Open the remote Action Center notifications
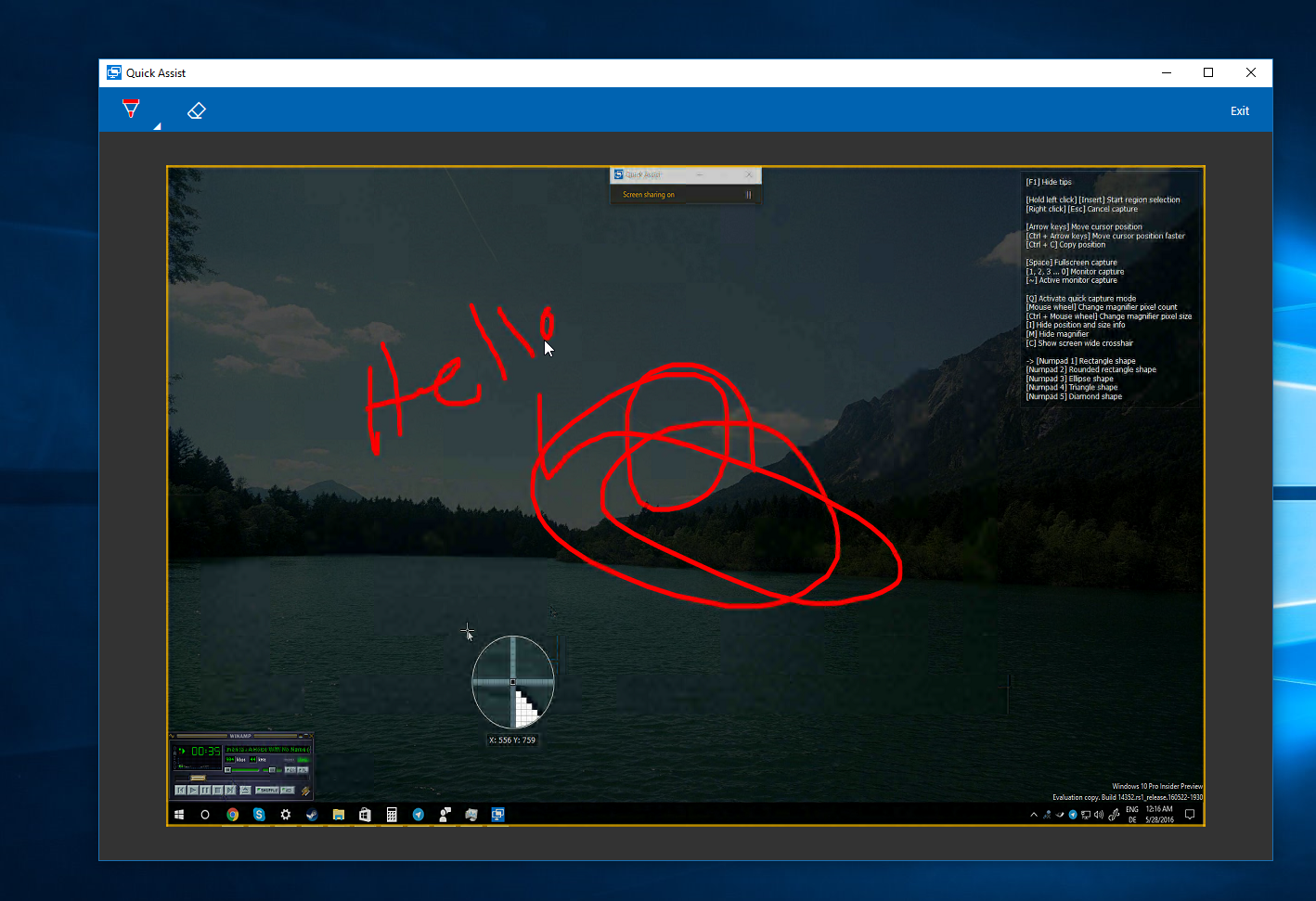Viewport: 1316px width, 901px height. click(x=1190, y=815)
